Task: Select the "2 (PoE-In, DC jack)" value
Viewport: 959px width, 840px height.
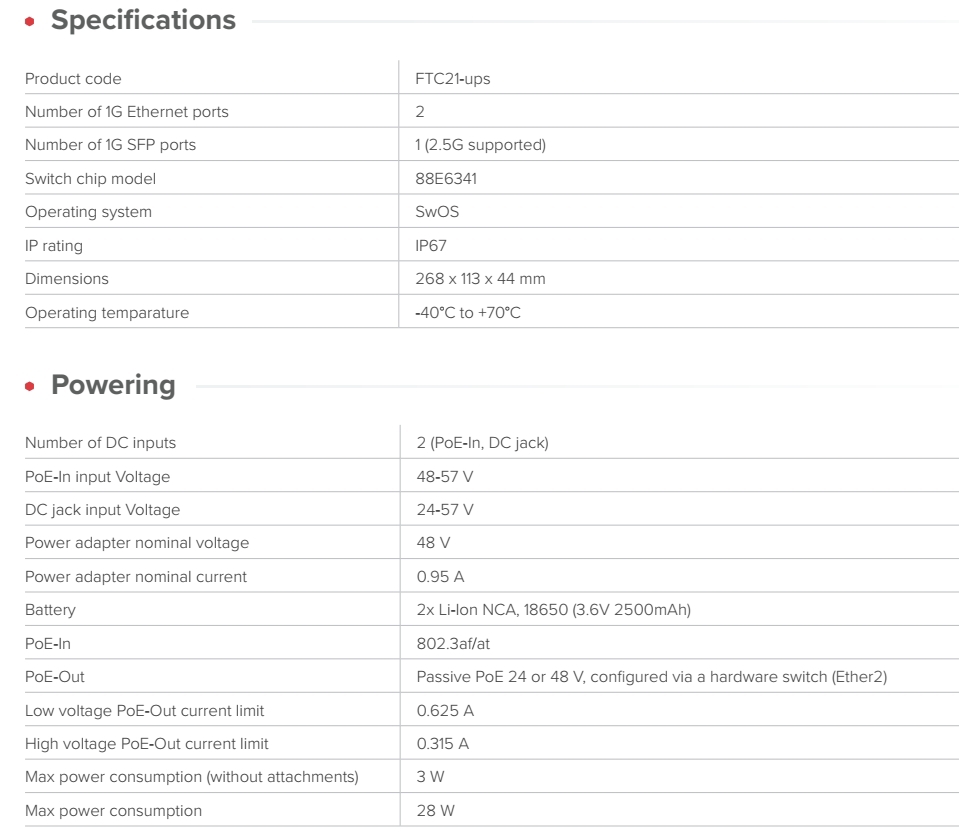Action: point(482,443)
